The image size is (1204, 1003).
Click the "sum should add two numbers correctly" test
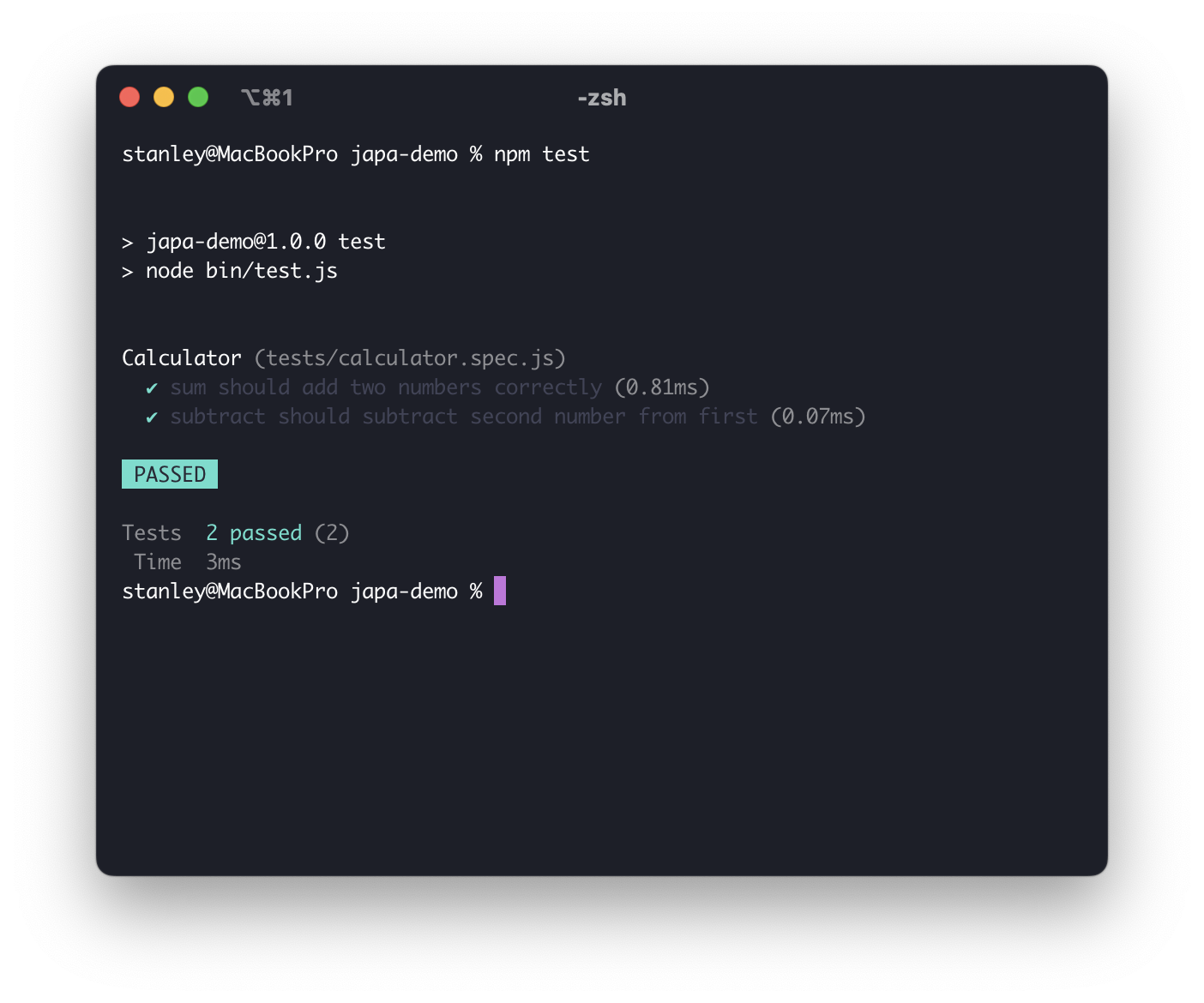click(x=386, y=387)
